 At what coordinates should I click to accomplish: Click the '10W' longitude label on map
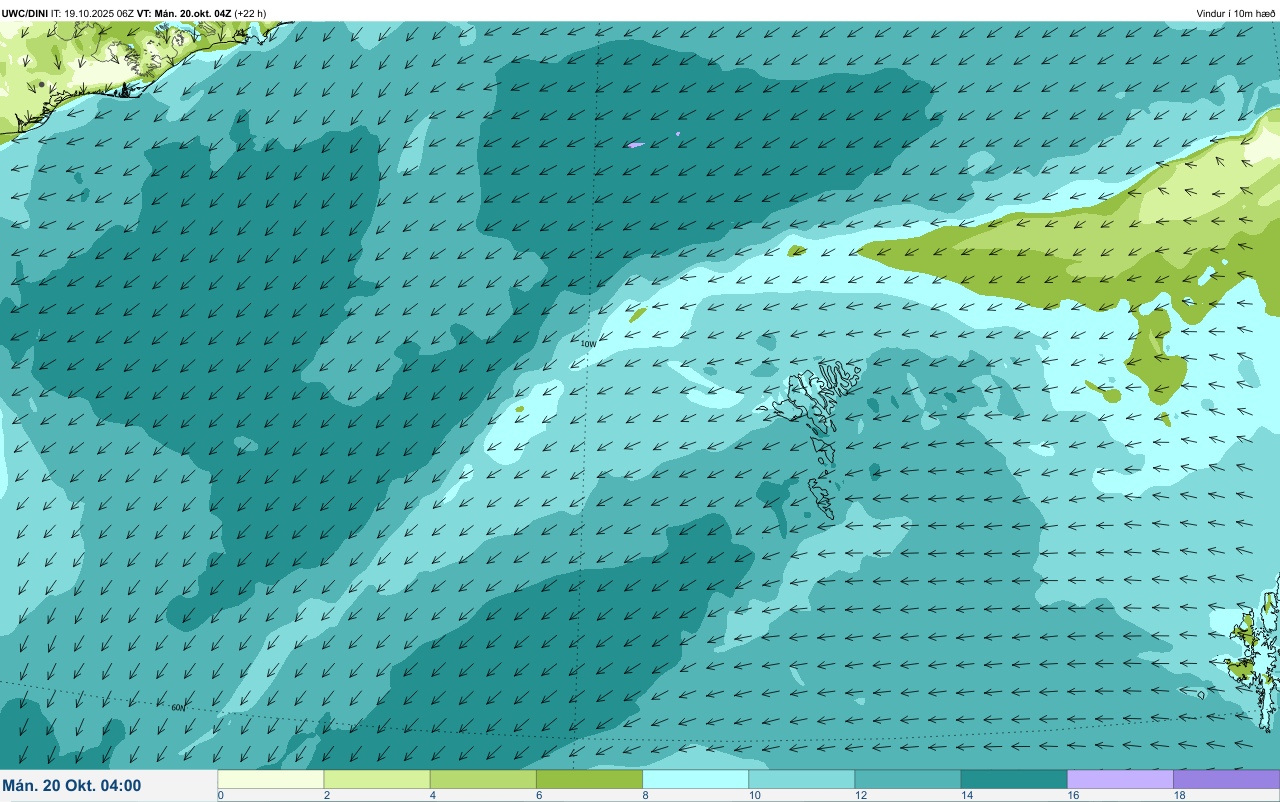(588, 343)
